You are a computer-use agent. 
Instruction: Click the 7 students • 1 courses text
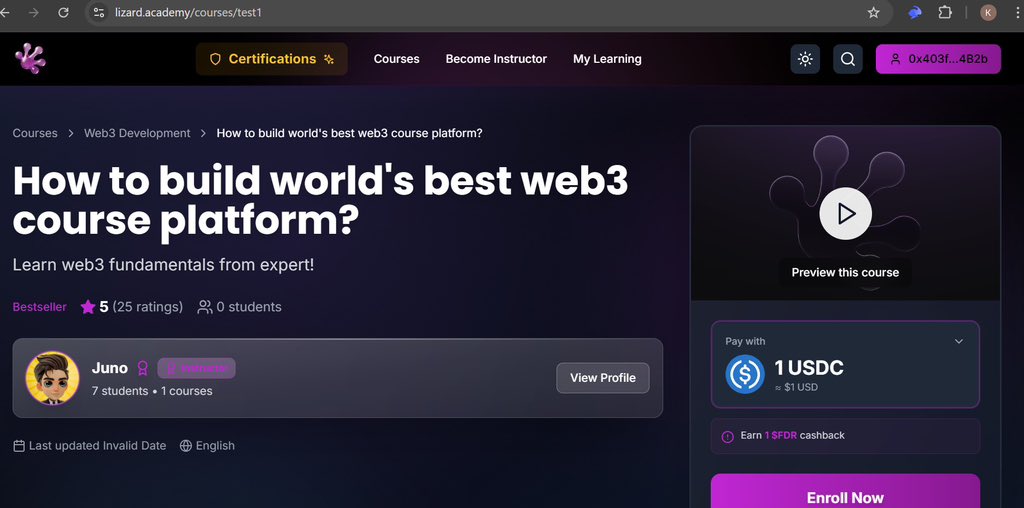pyautogui.click(x=152, y=391)
